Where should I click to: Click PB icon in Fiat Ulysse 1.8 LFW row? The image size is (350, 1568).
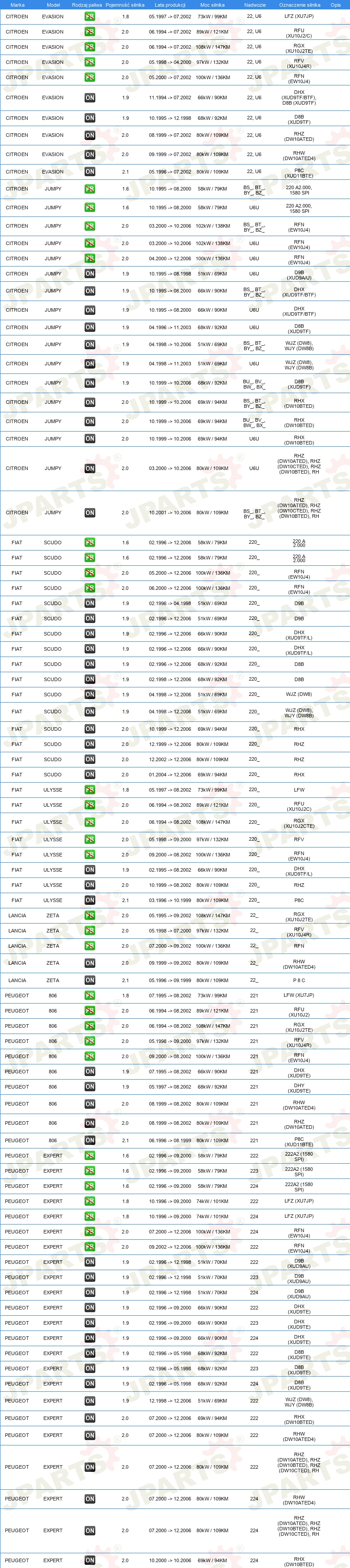coord(90,790)
